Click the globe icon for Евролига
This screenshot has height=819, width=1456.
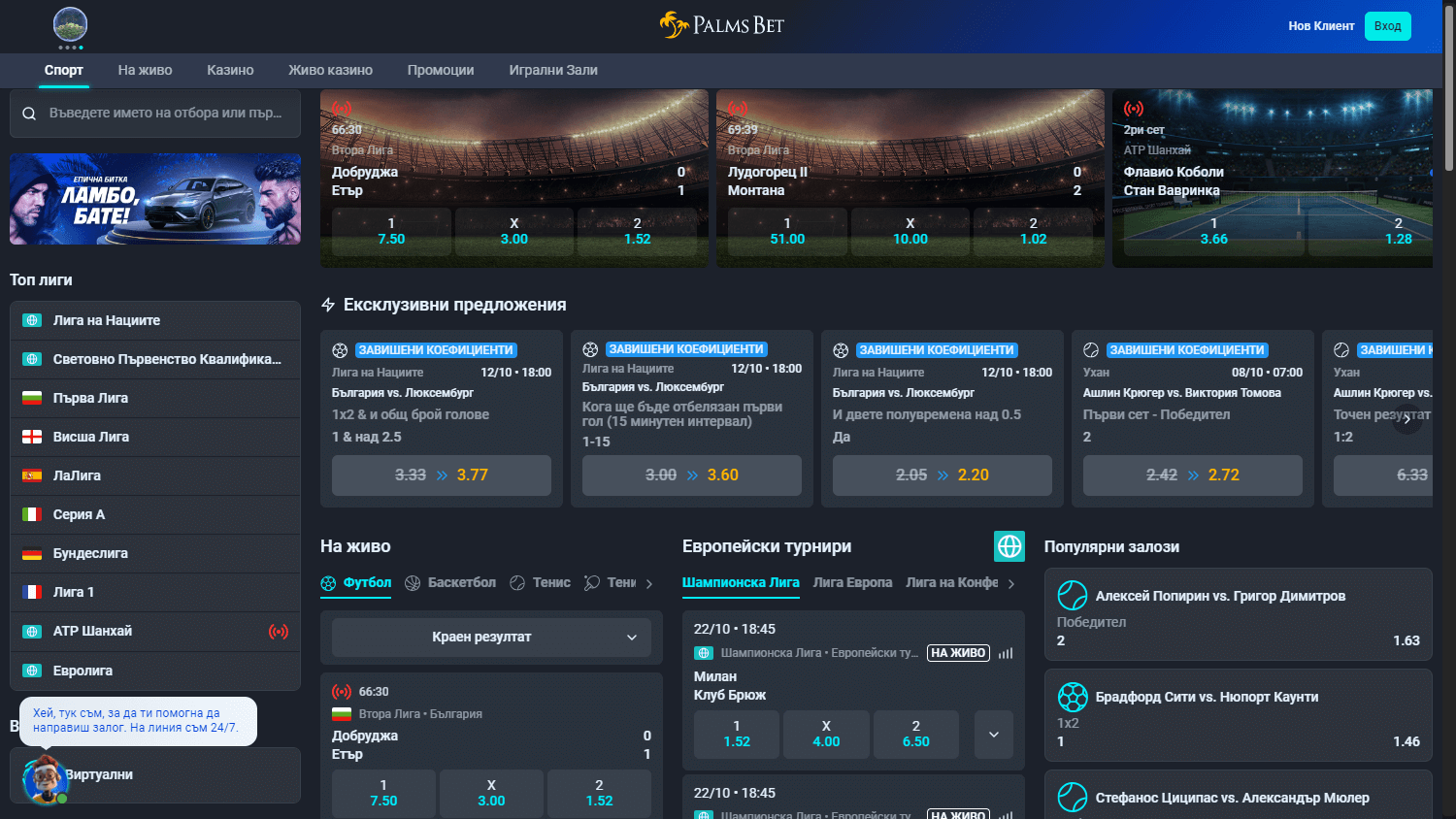click(x=32, y=671)
